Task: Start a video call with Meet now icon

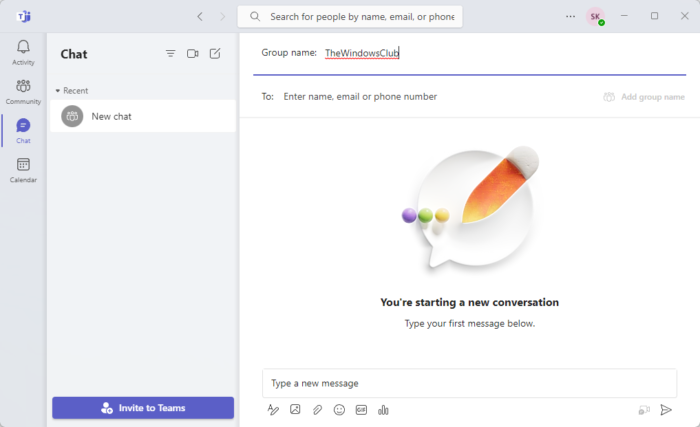Action: pyautogui.click(x=193, y=54)
